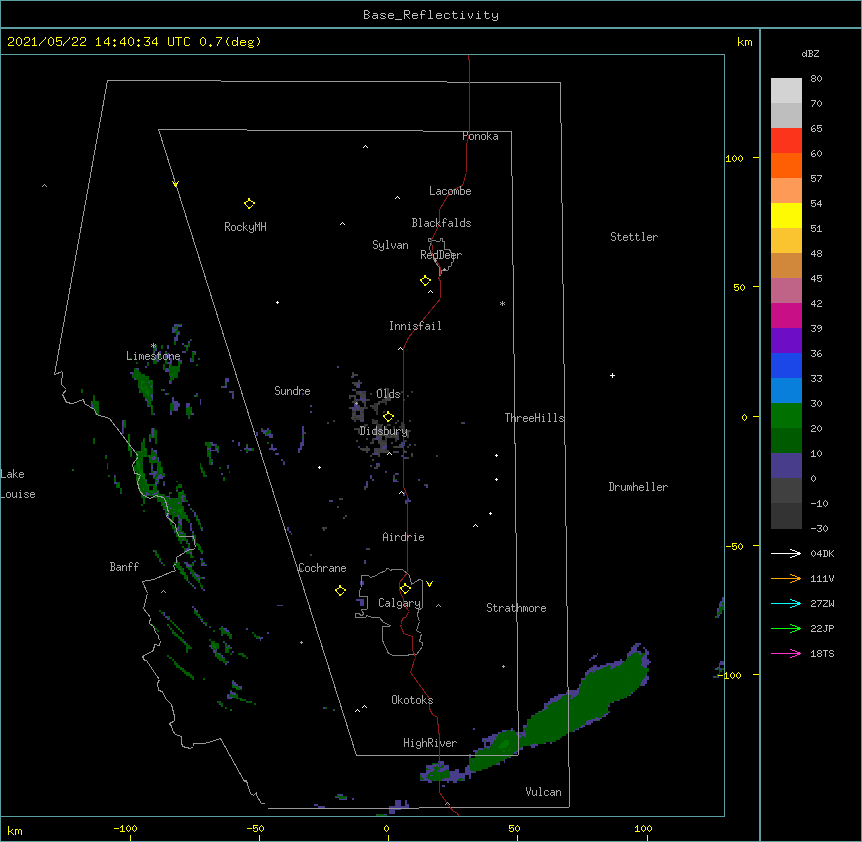Click the ThreeHills label

tap(534, 418)
